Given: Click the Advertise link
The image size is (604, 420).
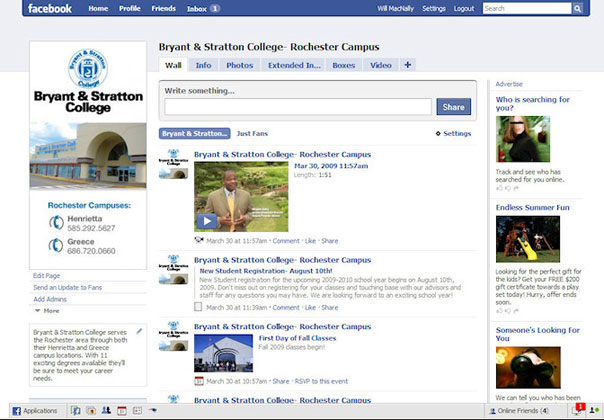Looking at the screenshot, I should 509,84.
